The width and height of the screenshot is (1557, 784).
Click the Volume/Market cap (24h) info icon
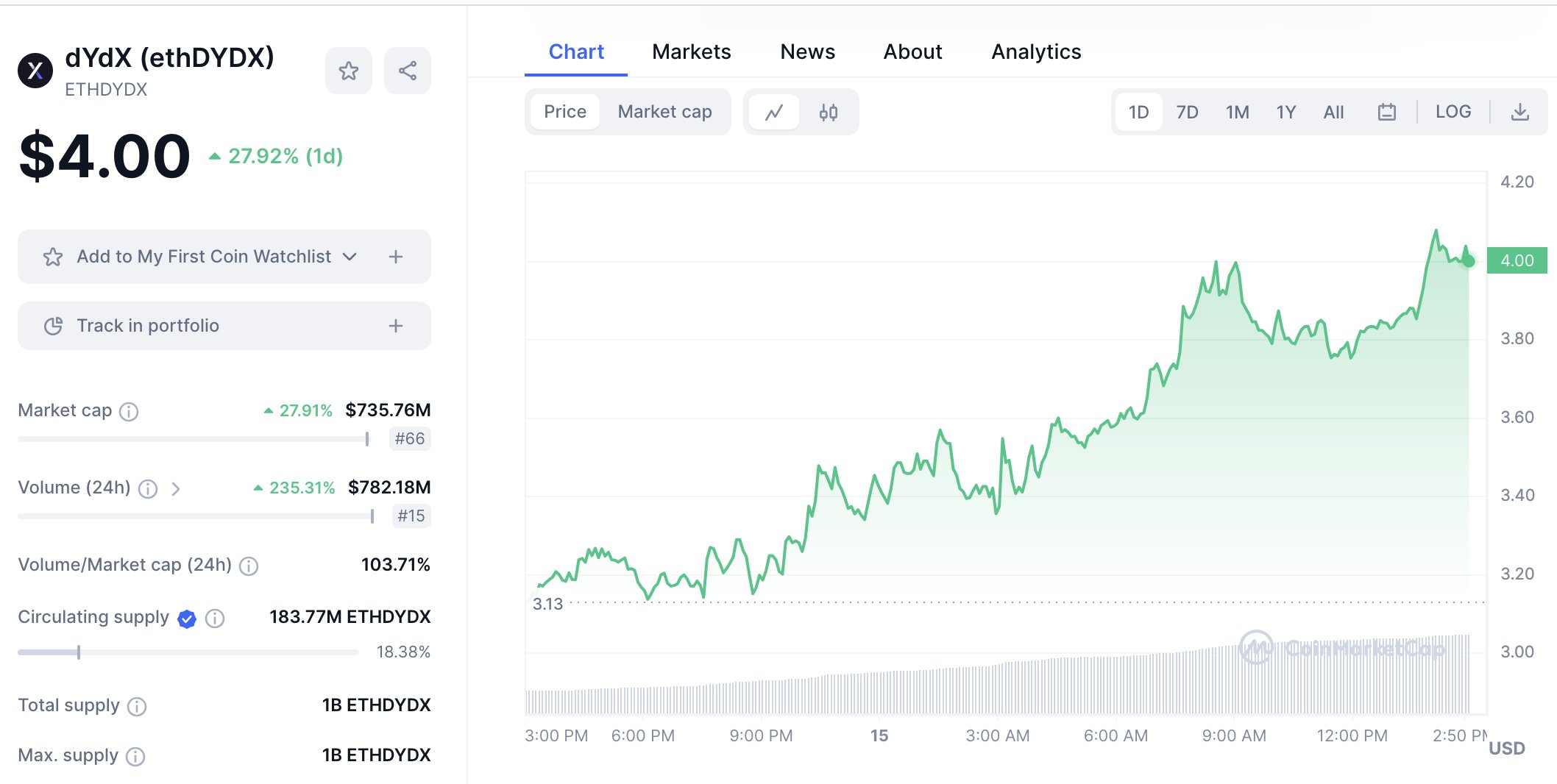(x=249, y=566)
